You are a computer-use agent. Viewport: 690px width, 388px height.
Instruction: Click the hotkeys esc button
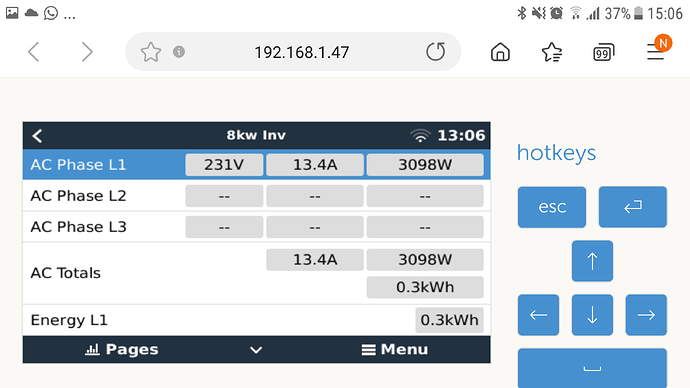552,207
